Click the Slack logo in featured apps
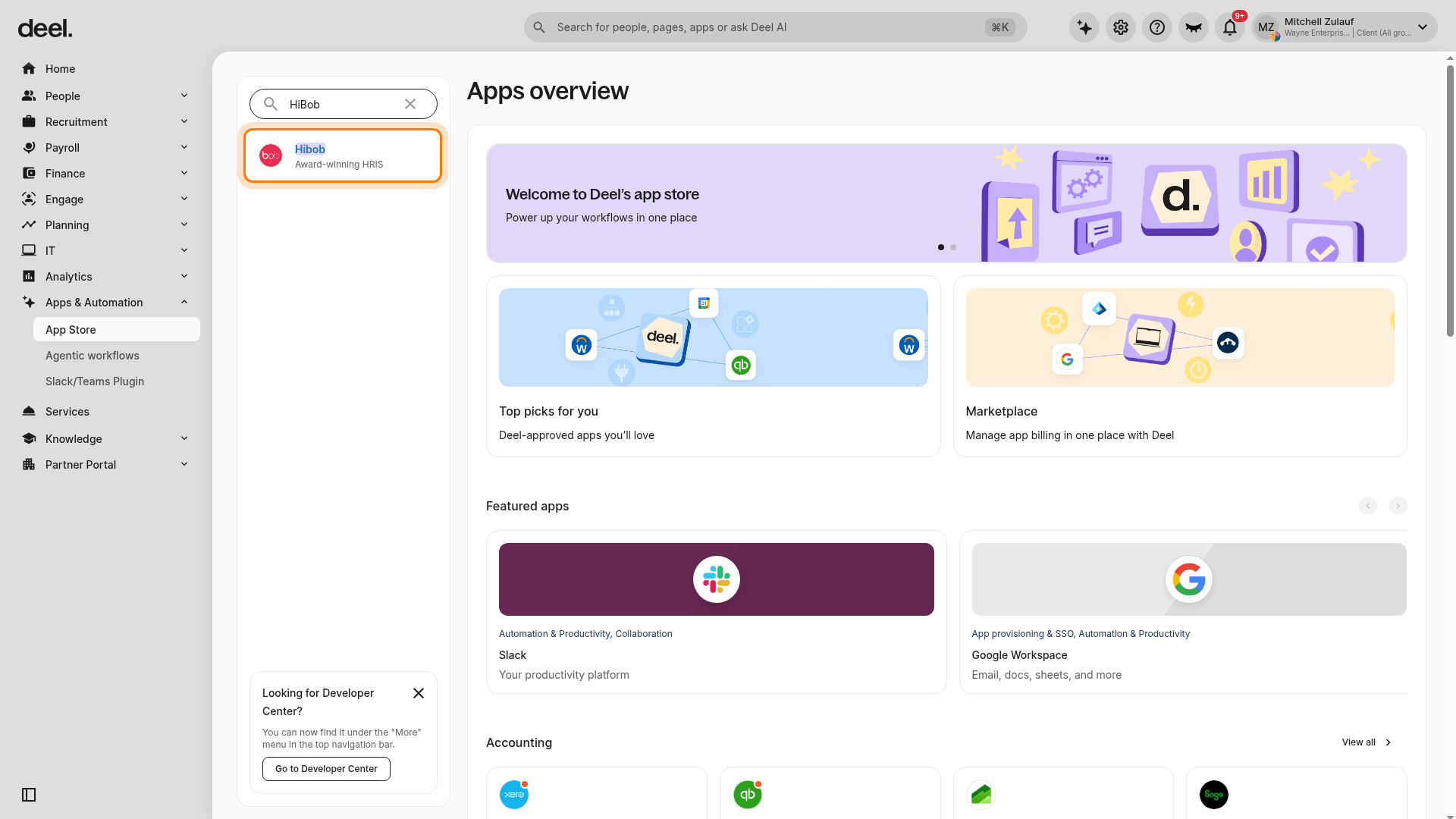Image resolution: width=1456 pixels, height=819 pixels. [717, 579]
